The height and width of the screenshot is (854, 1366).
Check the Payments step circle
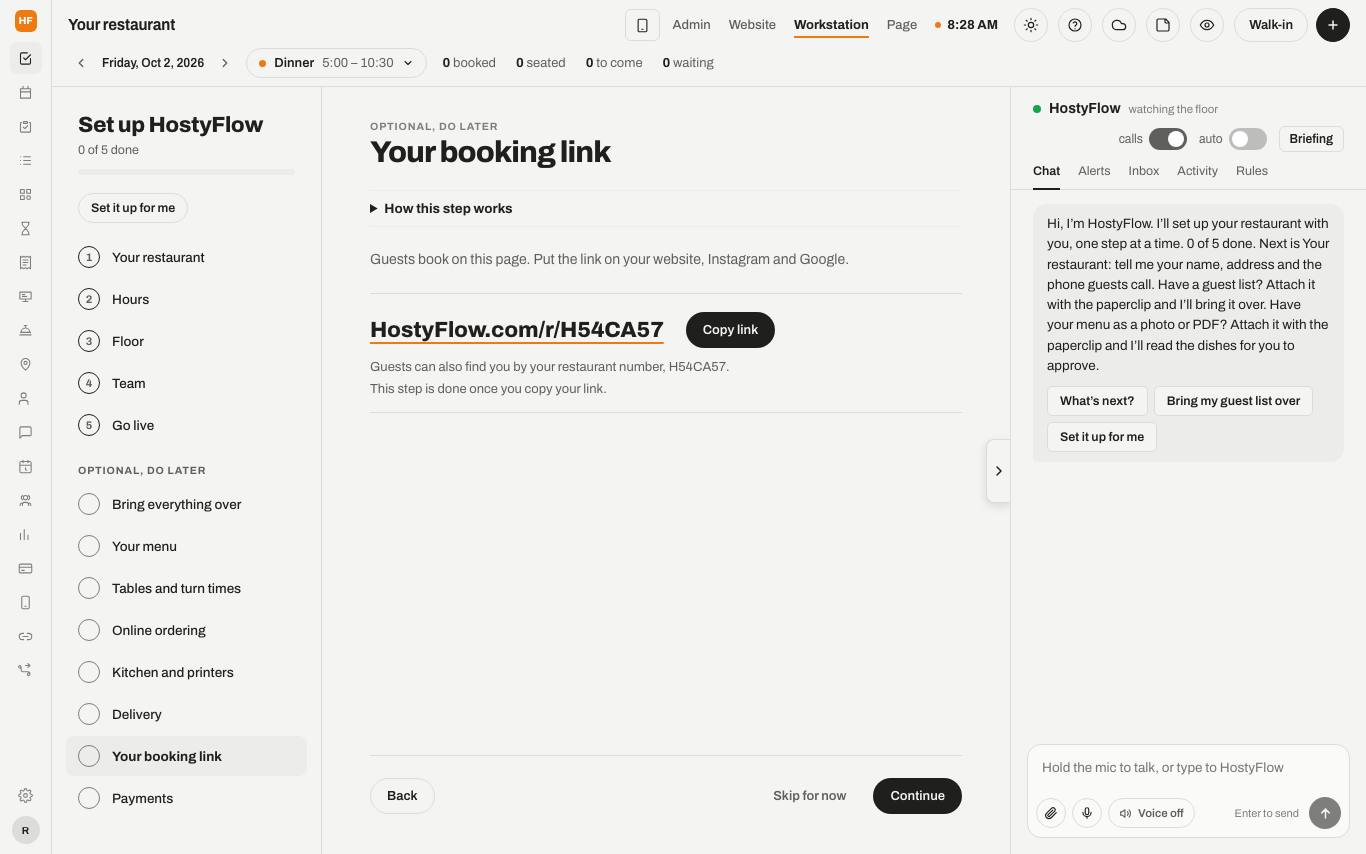(x=89, y=798)
